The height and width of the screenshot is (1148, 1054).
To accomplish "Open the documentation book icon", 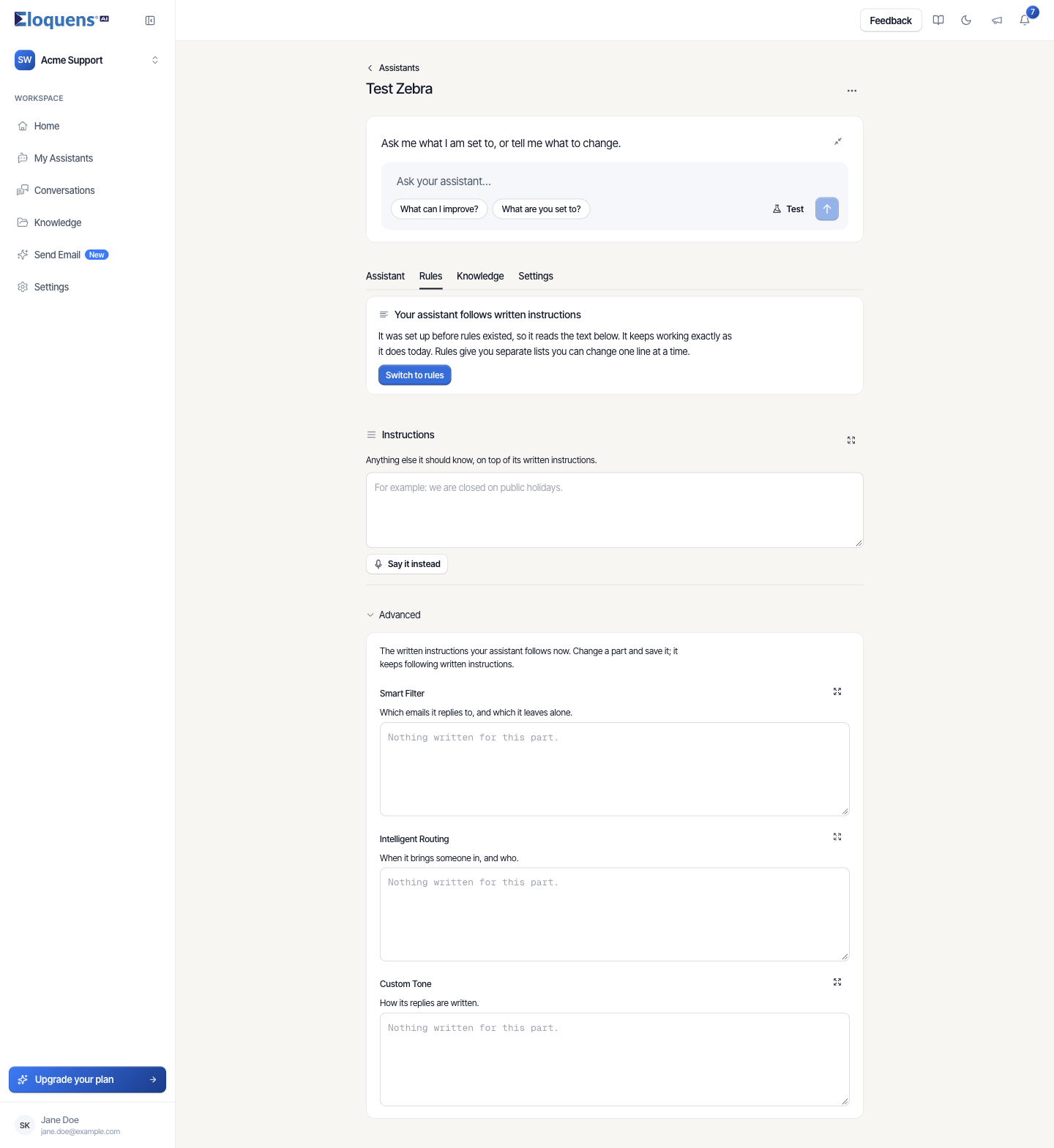I will pyautogui.click(x=938, y=20).
